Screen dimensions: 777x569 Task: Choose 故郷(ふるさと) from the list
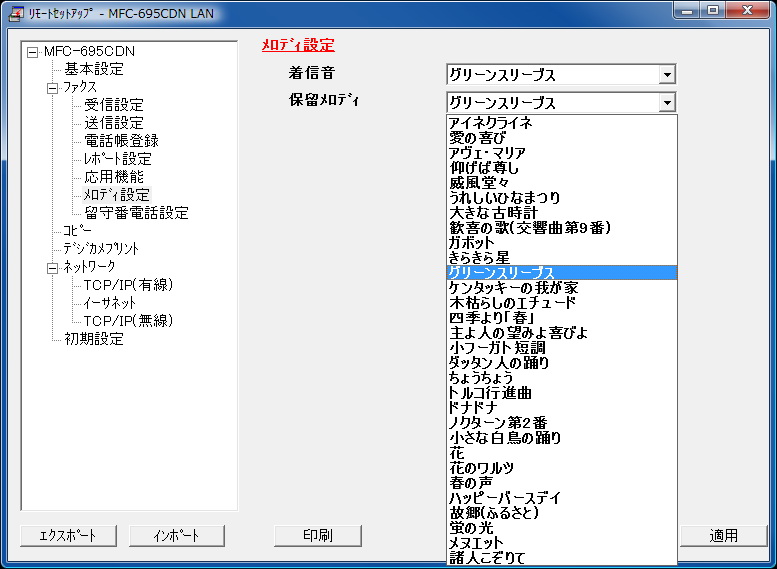(x=561, y=512)
